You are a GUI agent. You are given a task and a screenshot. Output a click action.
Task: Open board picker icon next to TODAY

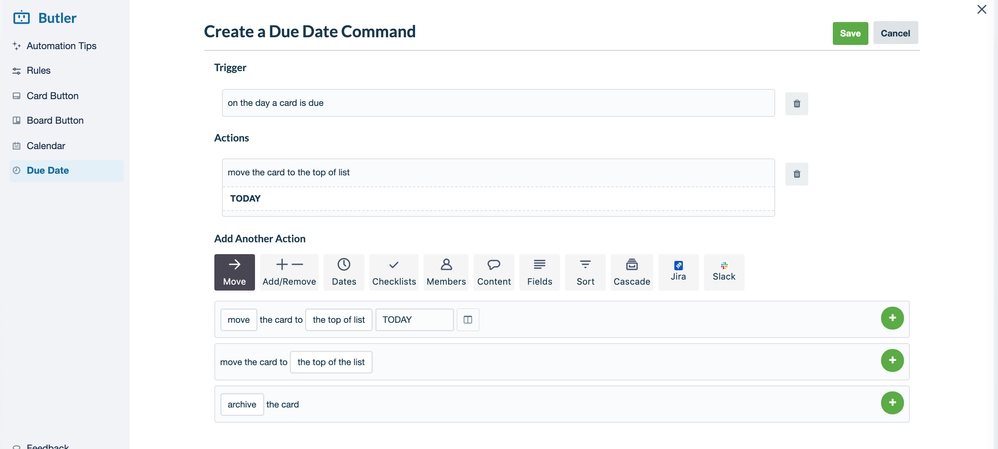pyautogui.click(x=468, y=320)
